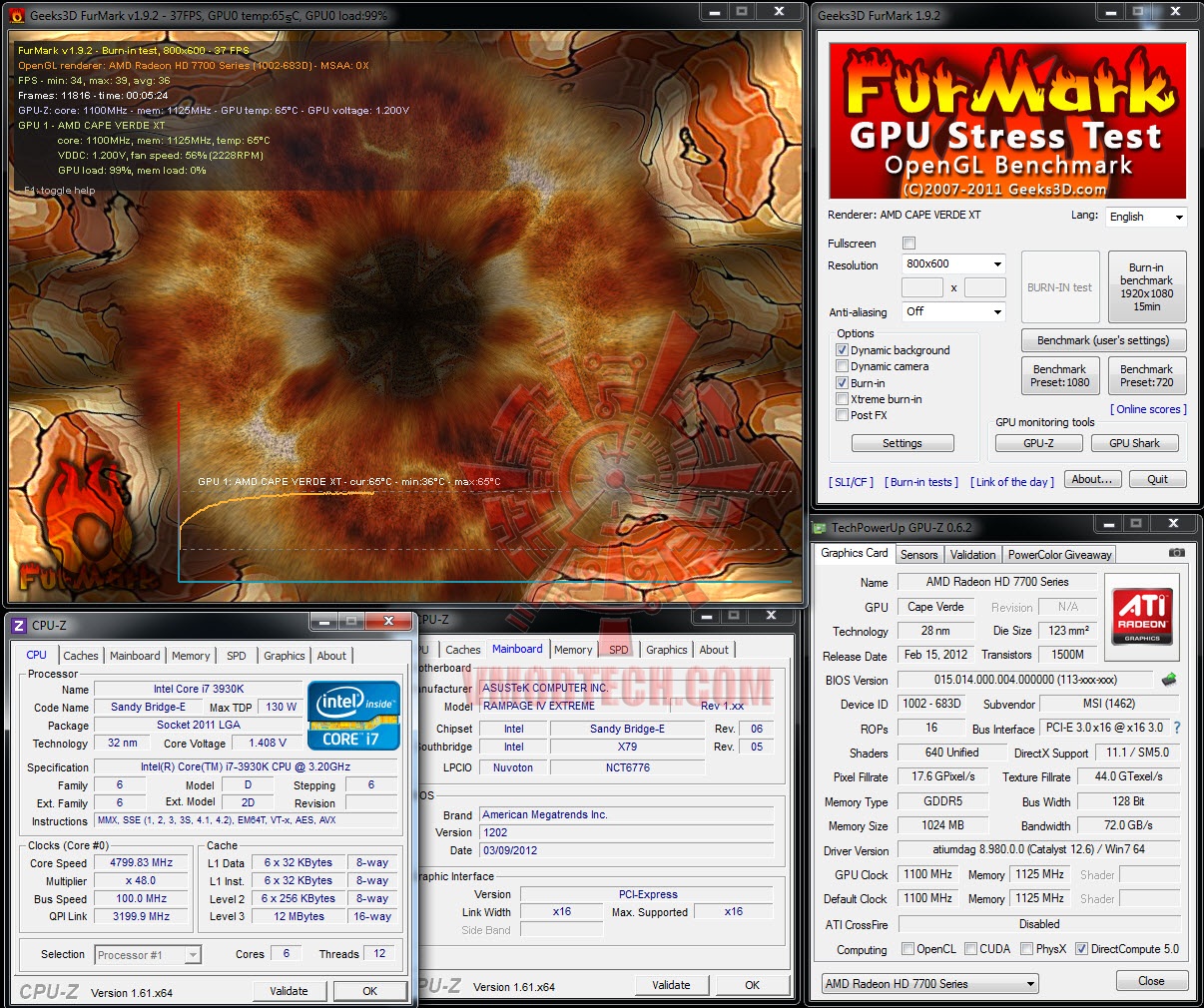Launch GPU-Z monitoring tool button
Viewport: 1204px width, 1008px height.
pyautogui.click(x=1038, y=443)
